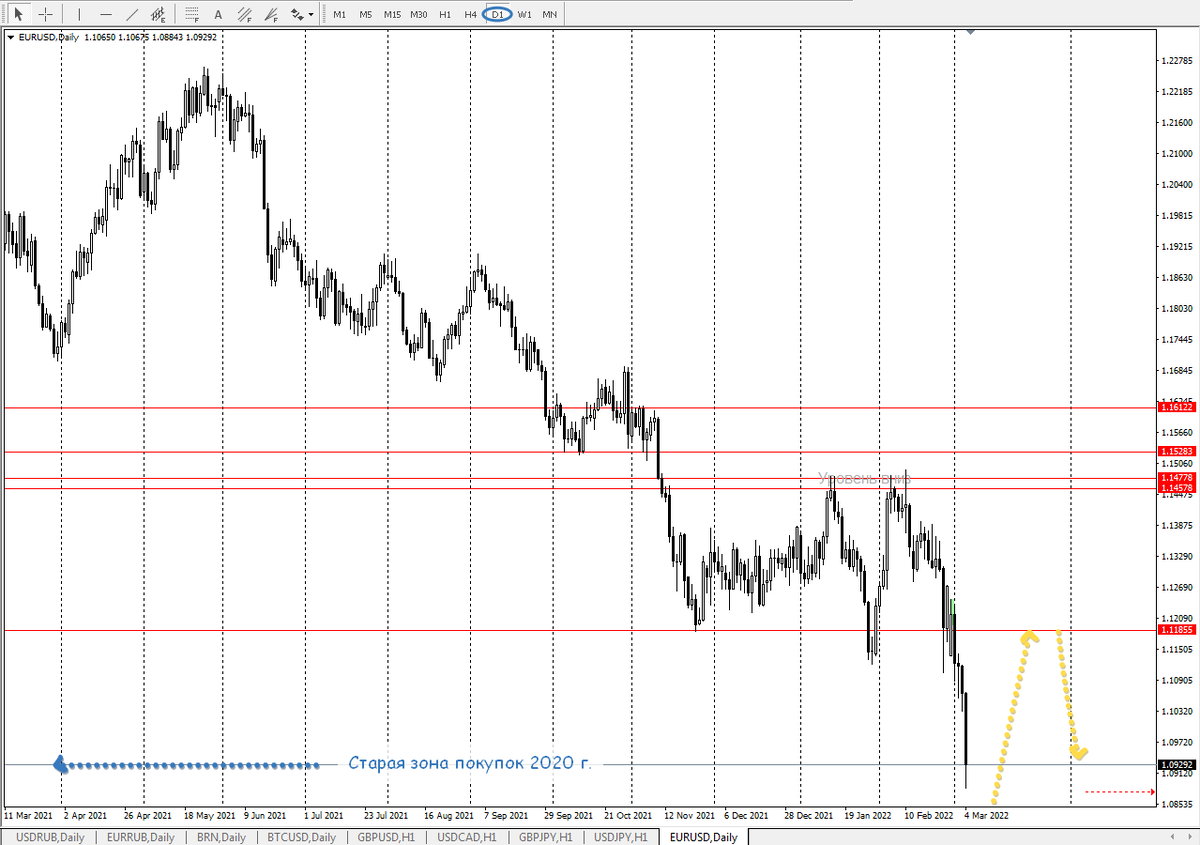The width and height of the screenshot is (1200, 845).
Task: Open the USDCAD,H1 chart tab
Action: pos(468,837)
